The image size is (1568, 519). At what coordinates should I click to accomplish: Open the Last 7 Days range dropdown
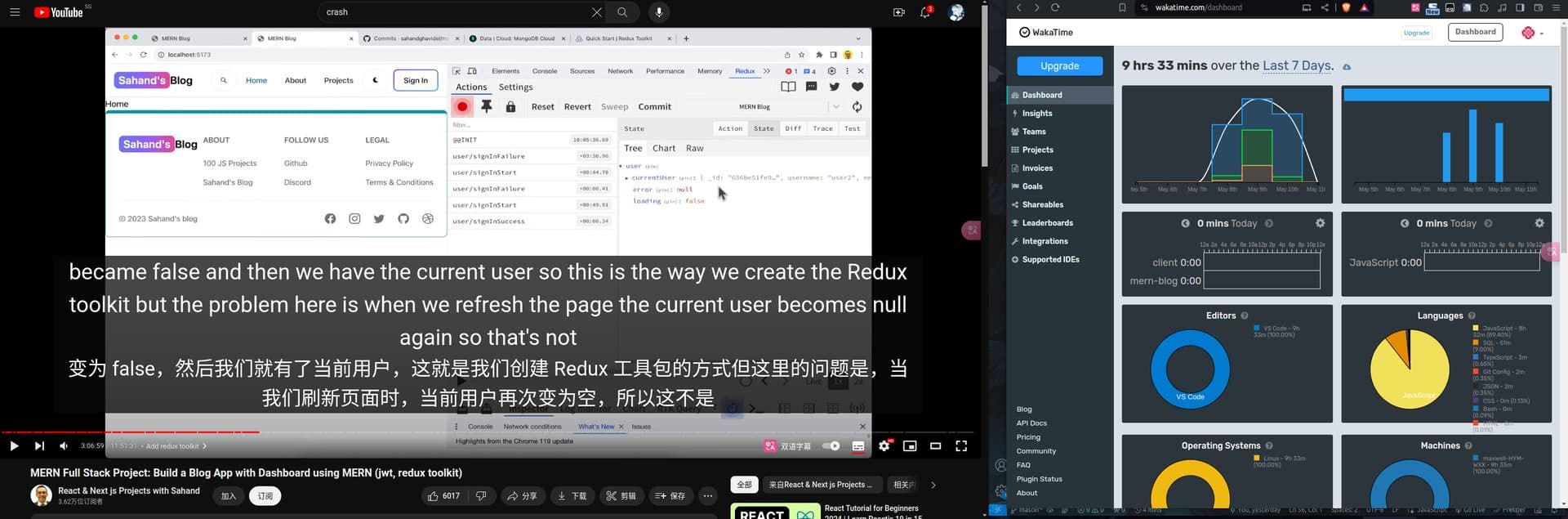click(1298, 65)
